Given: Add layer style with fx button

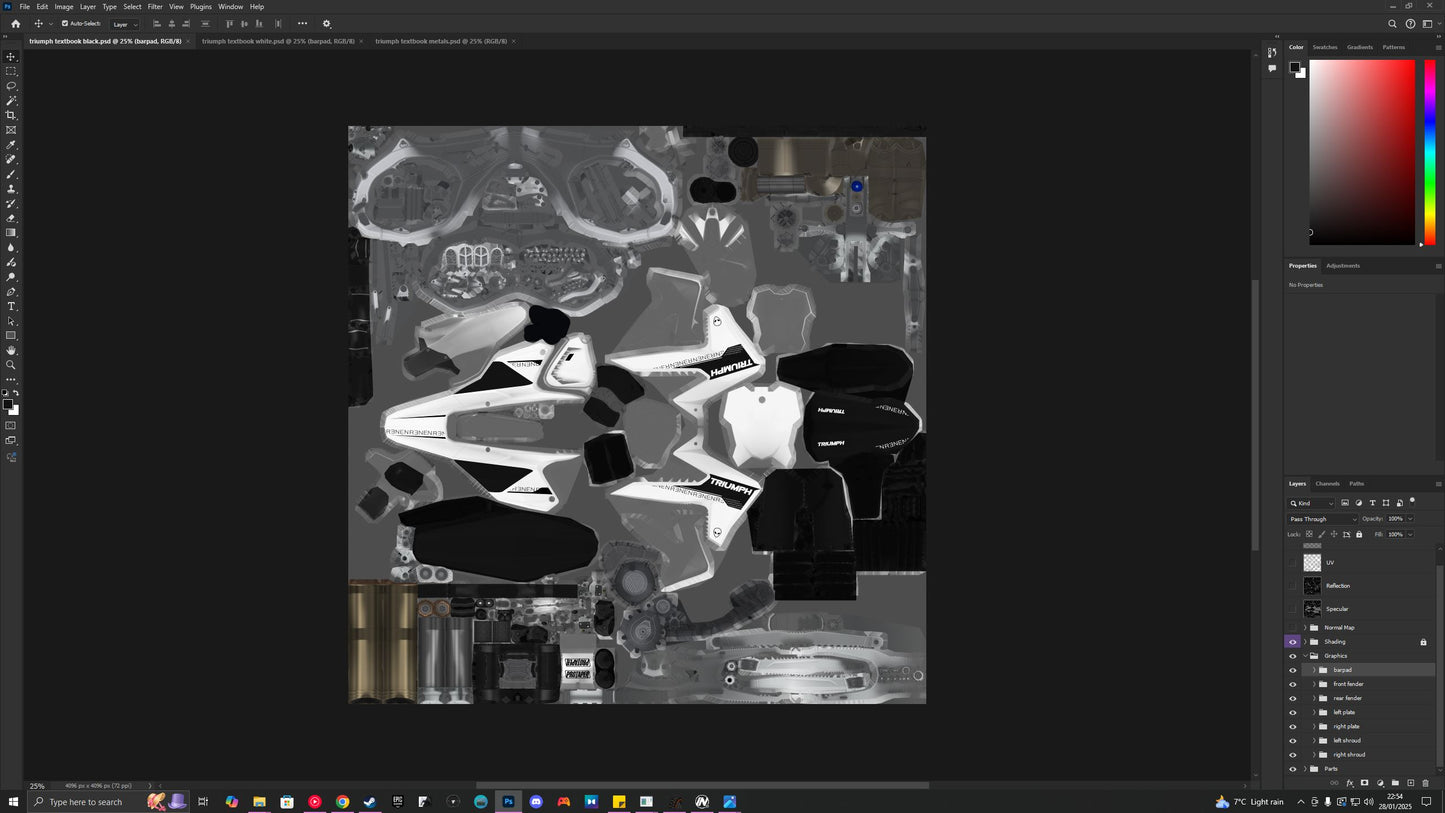Looking at the screenshot, I should (1349, 783).
